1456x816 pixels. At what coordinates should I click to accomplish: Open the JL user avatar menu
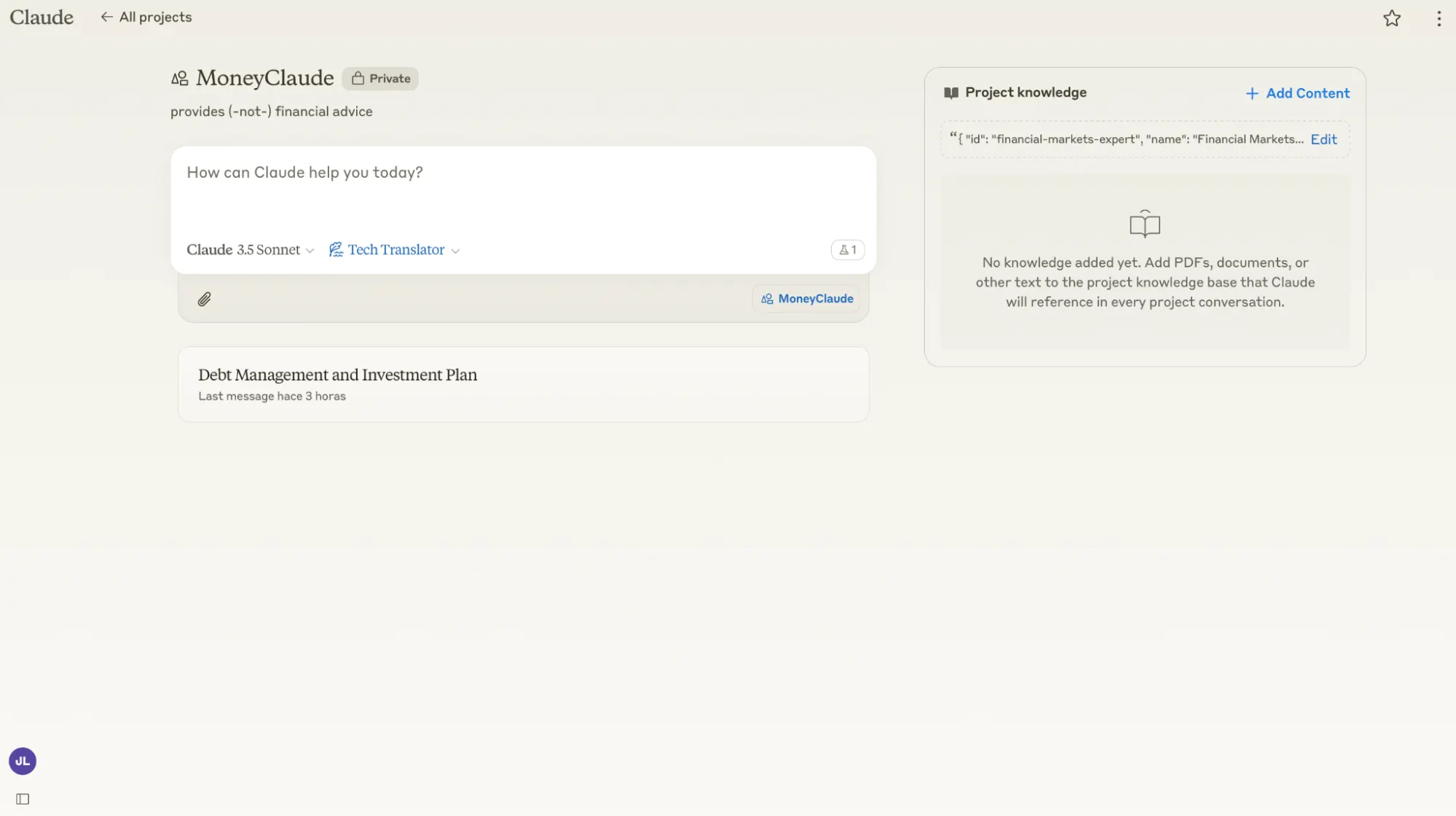tap(23, 761)
